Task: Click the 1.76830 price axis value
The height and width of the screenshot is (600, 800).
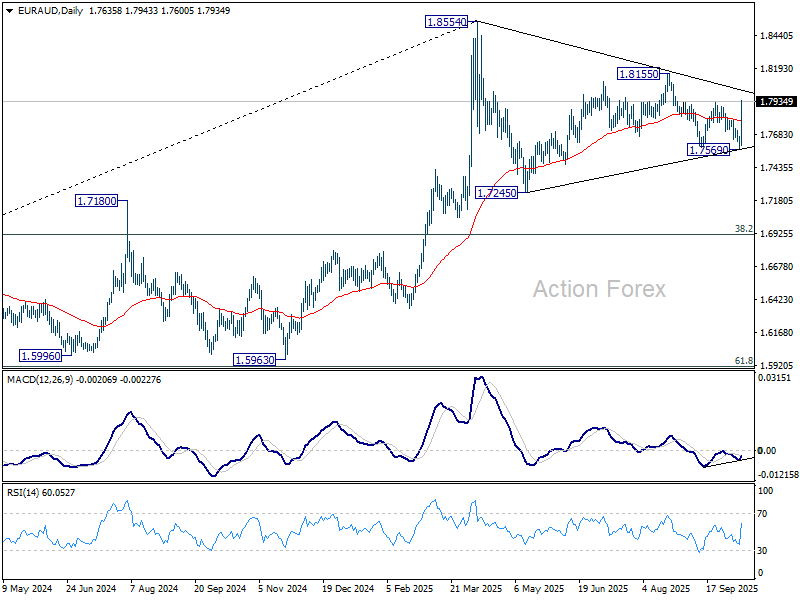Action: (x=777, y=135)
